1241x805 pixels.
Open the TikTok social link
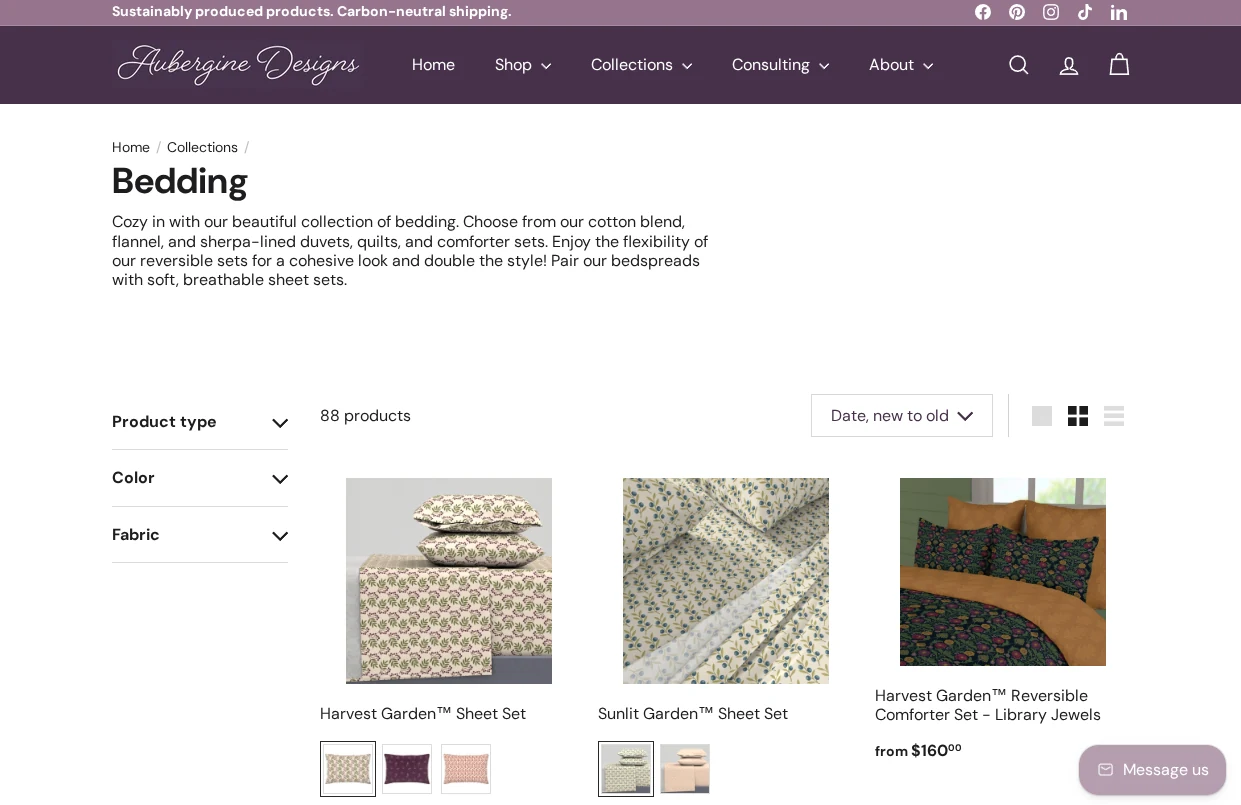tap(1085, 12)
